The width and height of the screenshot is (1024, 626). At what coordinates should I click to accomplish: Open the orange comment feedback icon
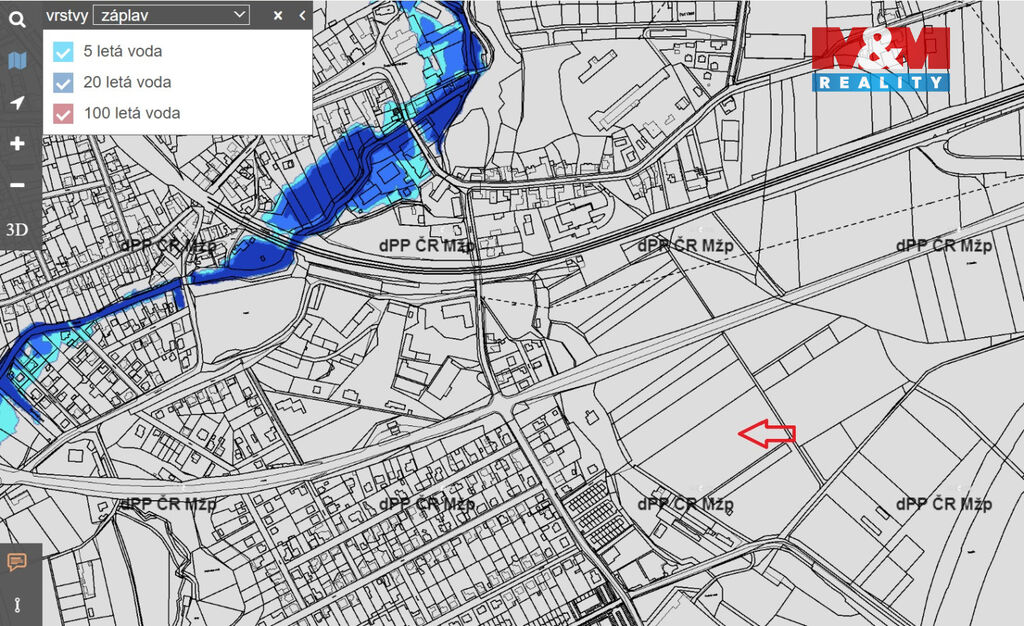(x=16, y=561)
